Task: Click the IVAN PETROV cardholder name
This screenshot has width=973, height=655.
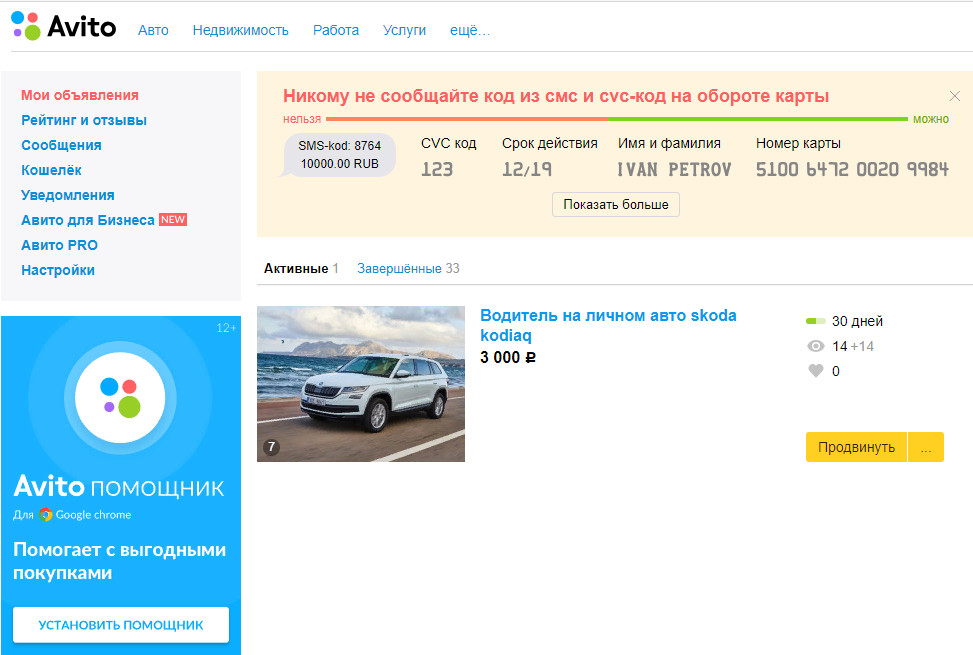Action: coord(675,169)
